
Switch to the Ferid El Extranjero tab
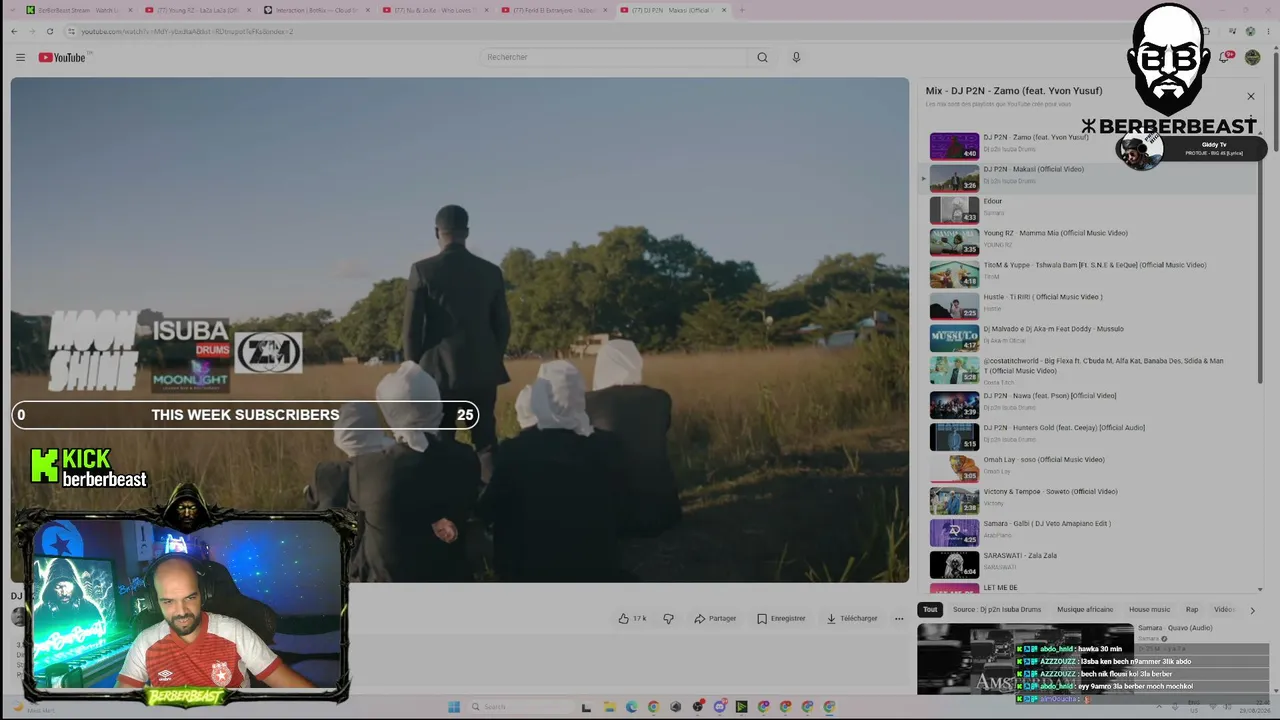click(x=553, y=10)
